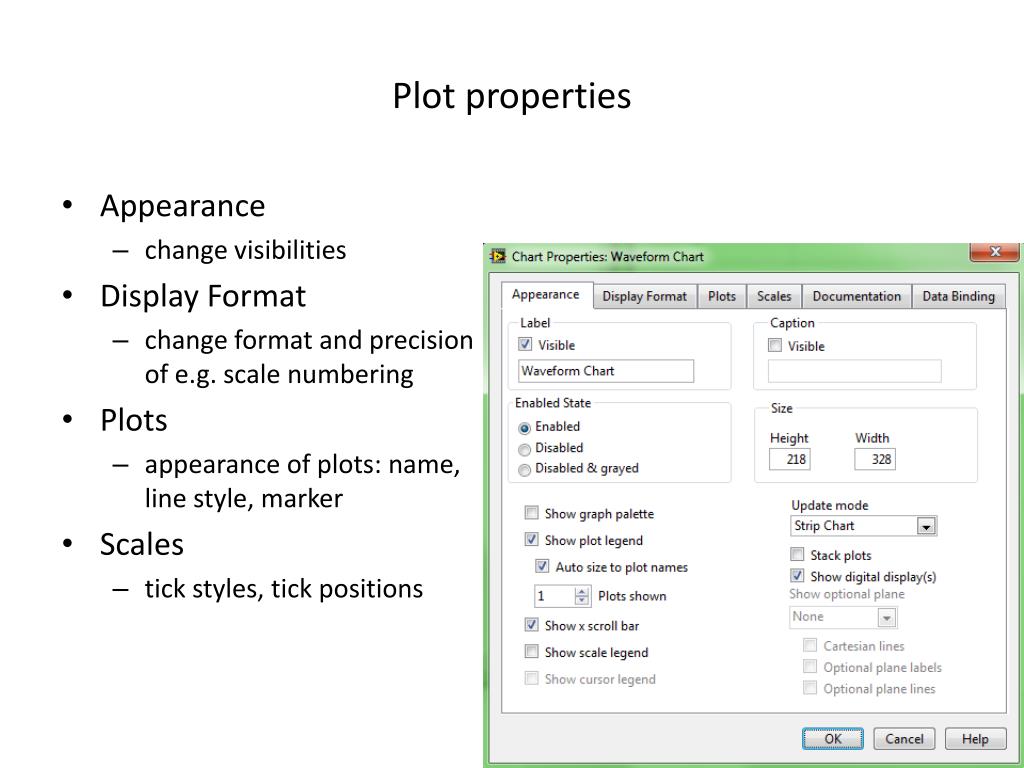
Task: Toggle Show digital display(s) checkbox
Action: (797, 576)
